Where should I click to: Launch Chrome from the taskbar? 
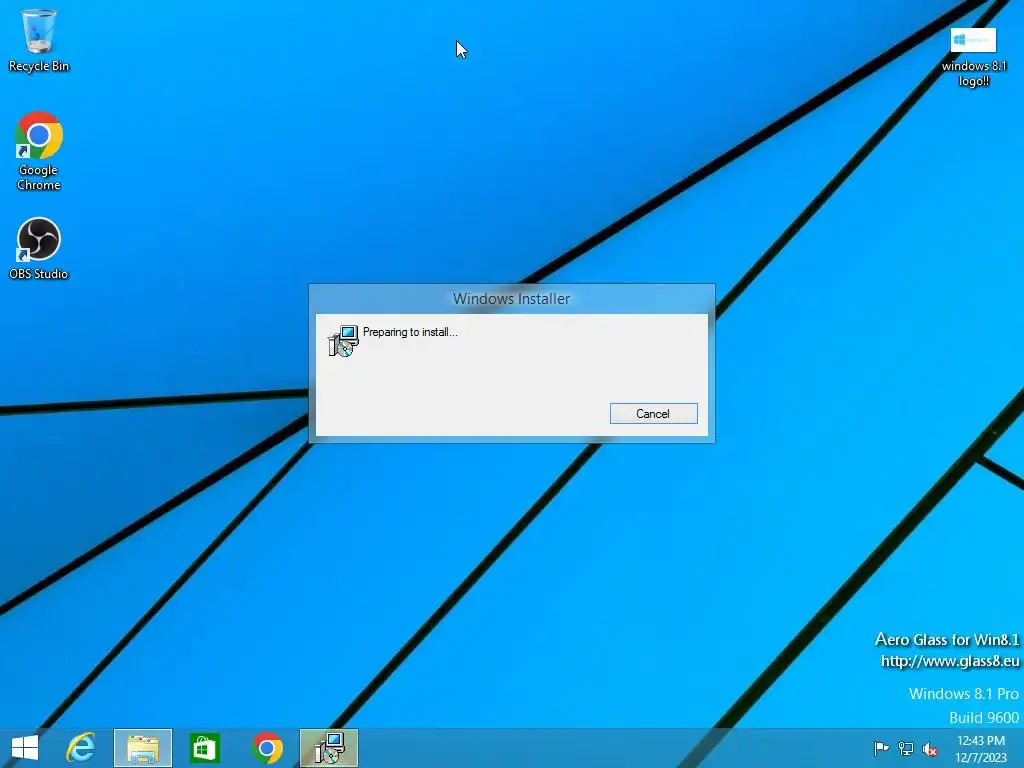(266, 748)
